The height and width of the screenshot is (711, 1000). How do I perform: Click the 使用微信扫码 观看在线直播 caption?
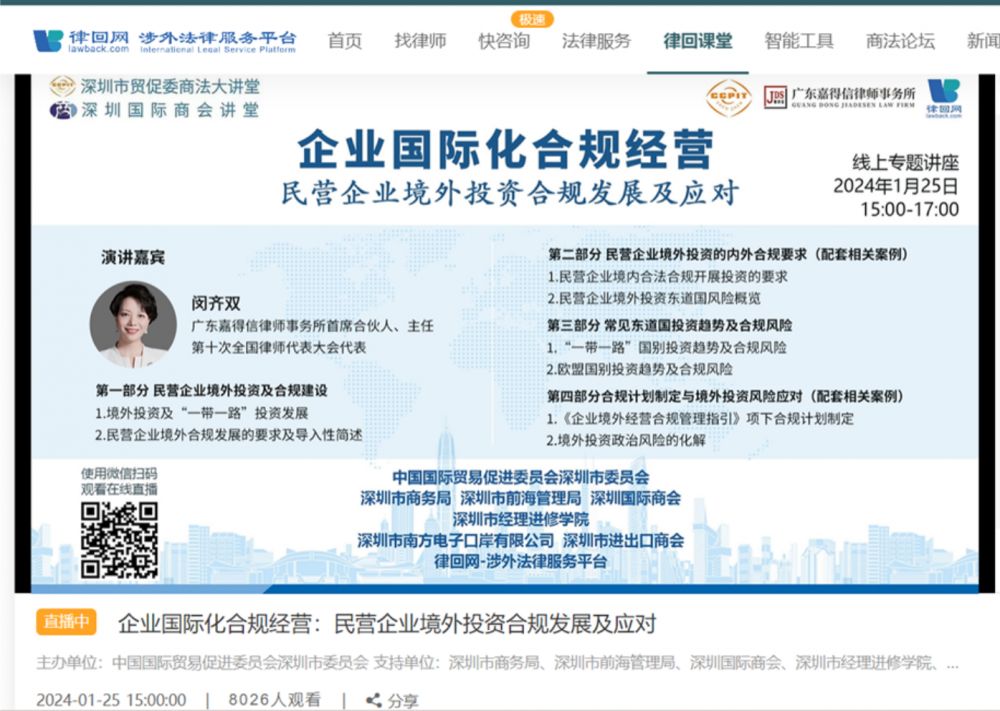click(119, 481)
